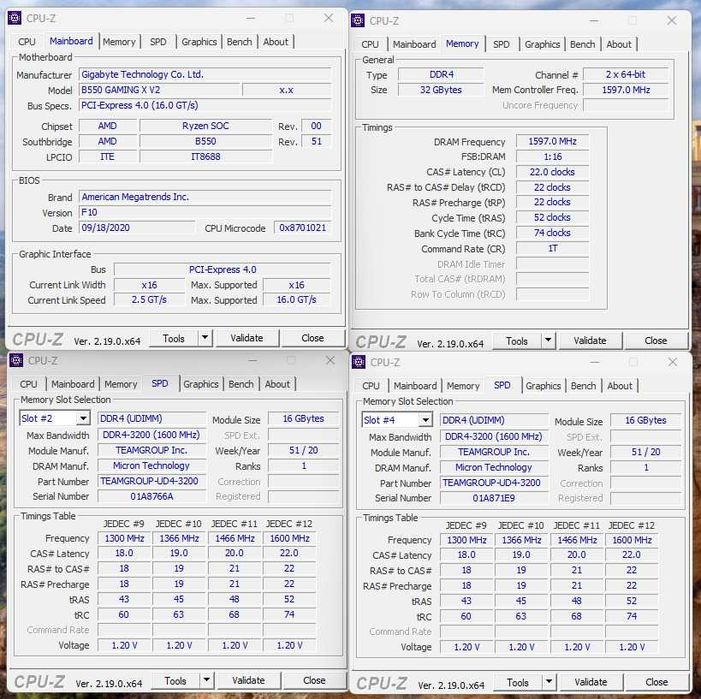Click BIOS date 09/18/2020 field
Image resolution: width=701 pixels, height=699 pixels.
[x=137, y=227]
